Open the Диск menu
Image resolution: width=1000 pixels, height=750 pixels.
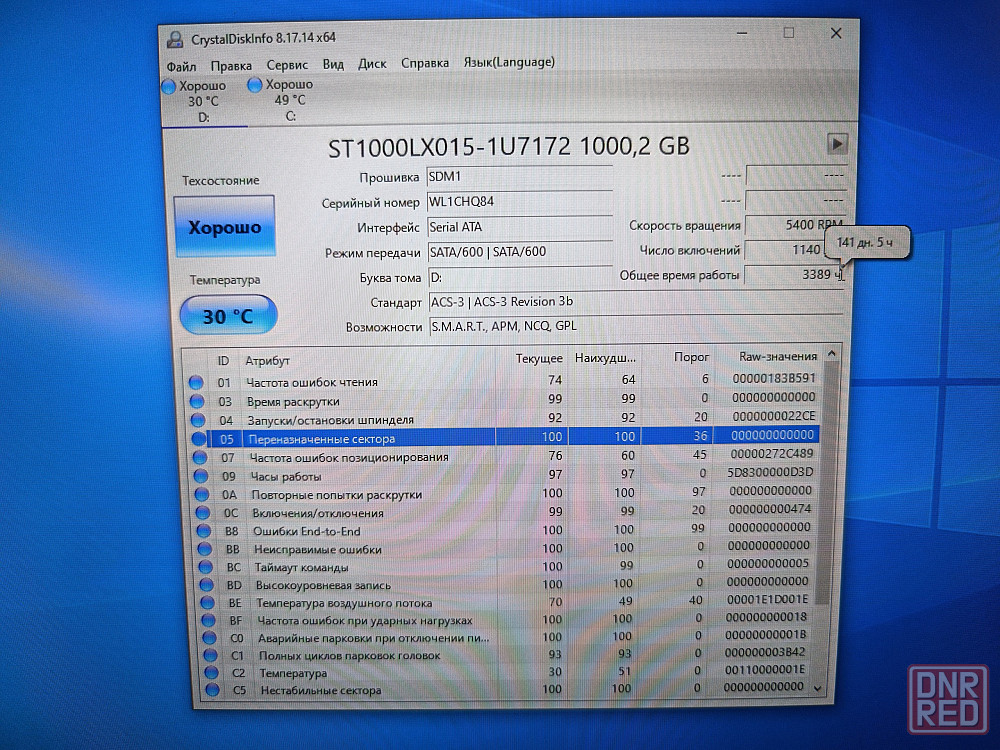click(x=372, y=63)
